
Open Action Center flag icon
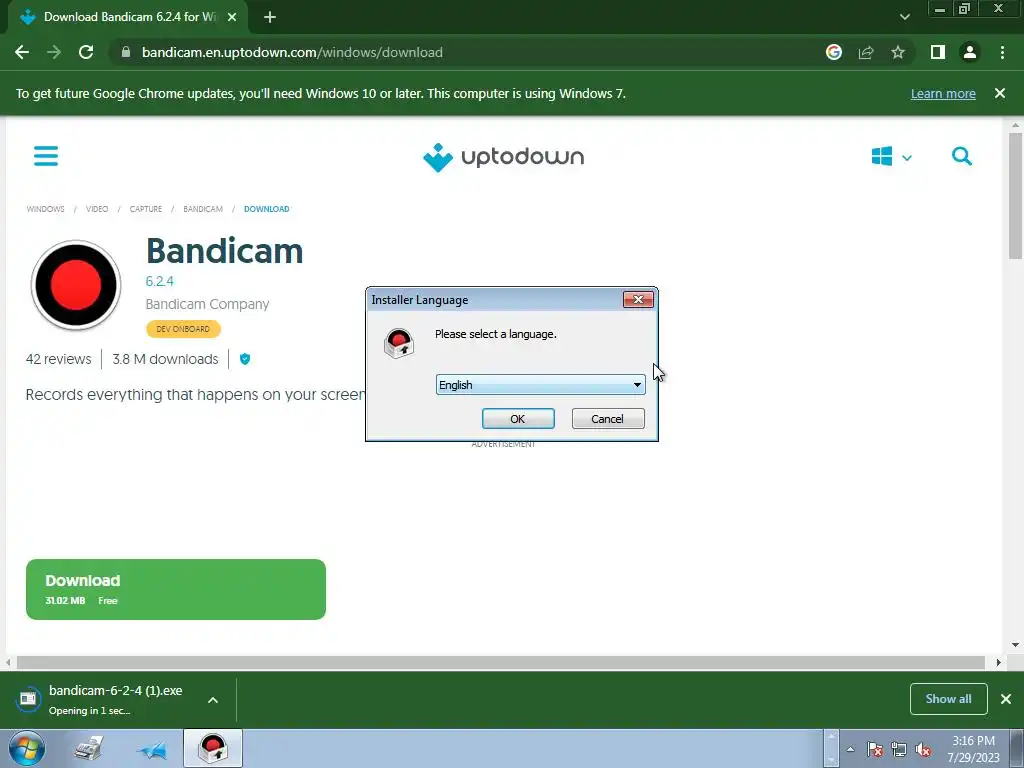tap(875, 750)
